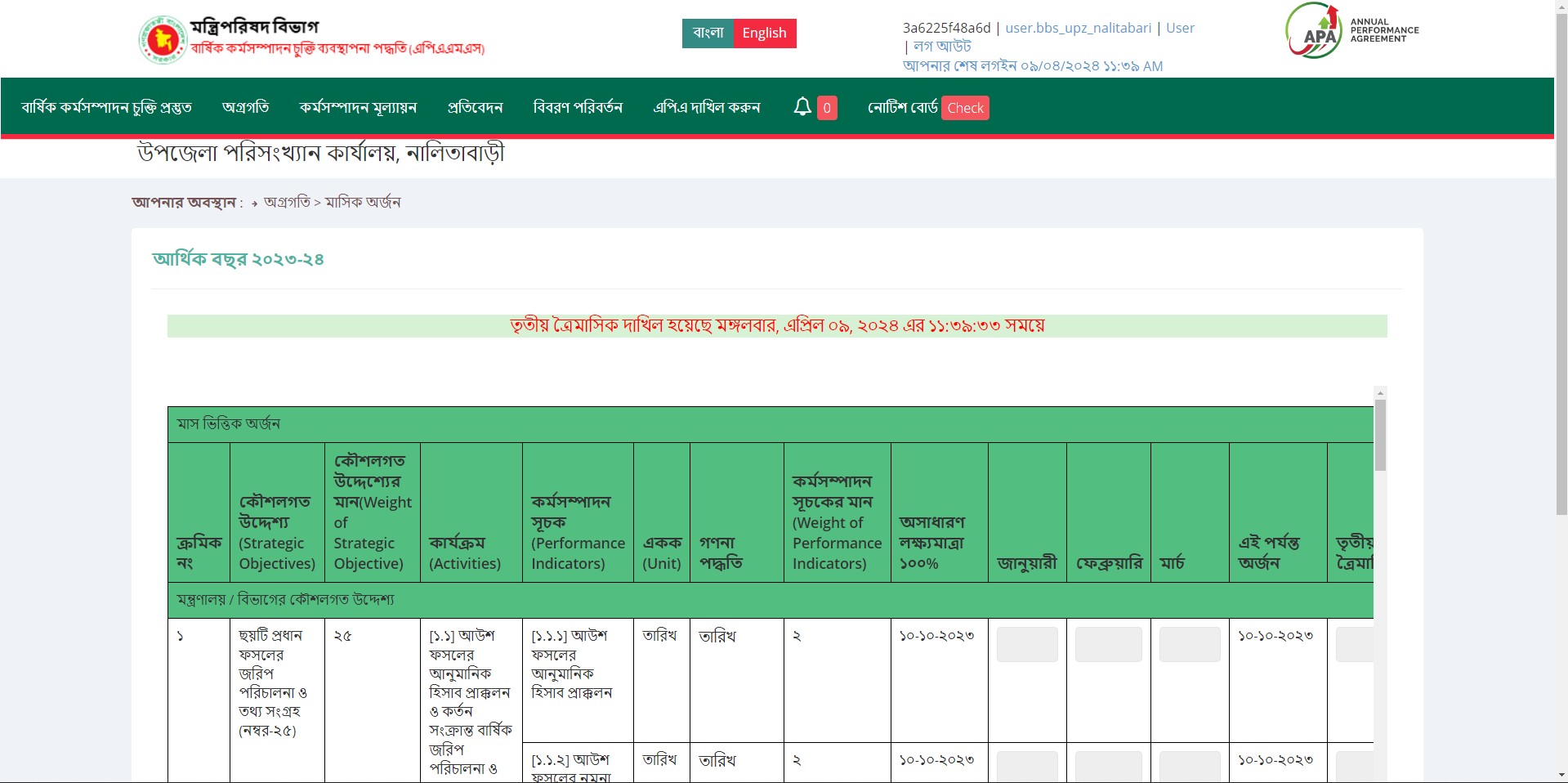Click the APA Annual Performance Agreement logo
This screenshot has width=1568, height=783.
click(x=1351, y=31)
